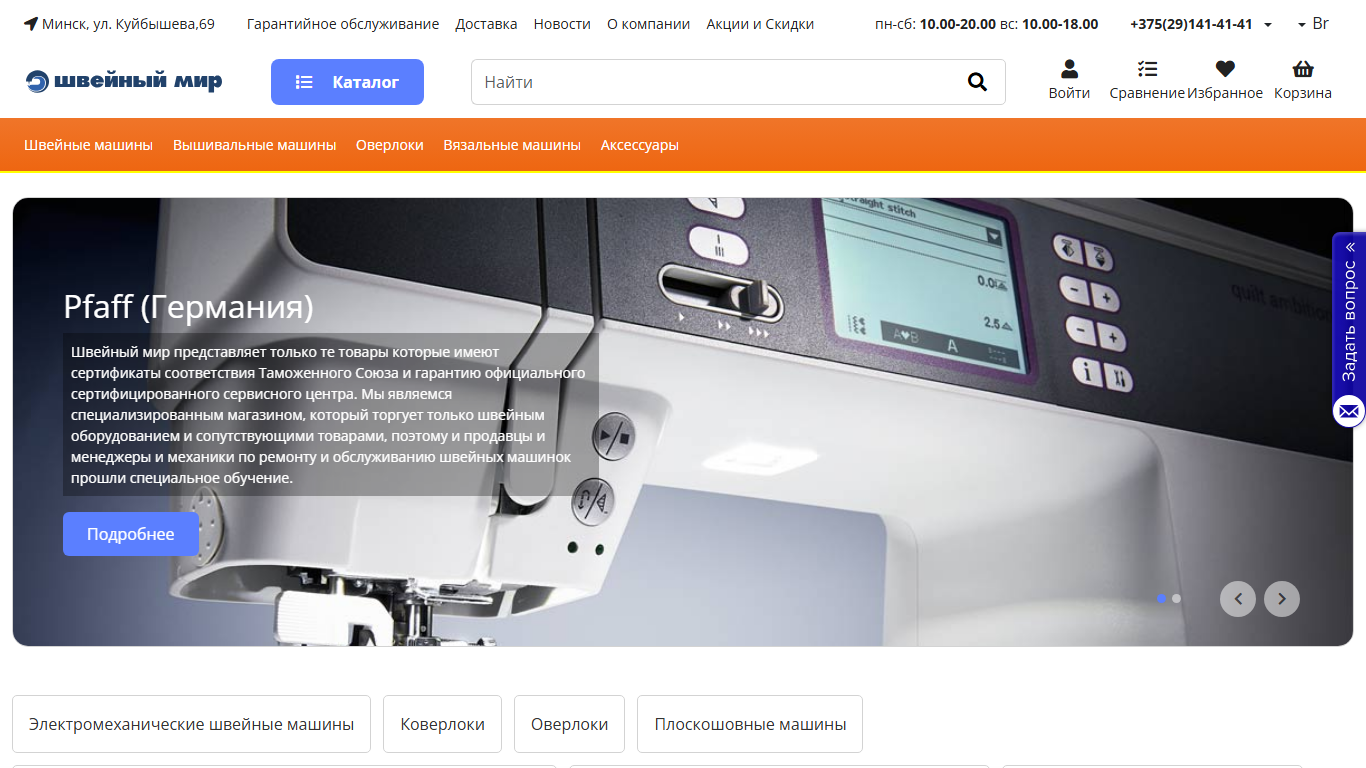Expand the phone number dropdown arrow
This screenshot has height=768, width=1366.
1268,25
